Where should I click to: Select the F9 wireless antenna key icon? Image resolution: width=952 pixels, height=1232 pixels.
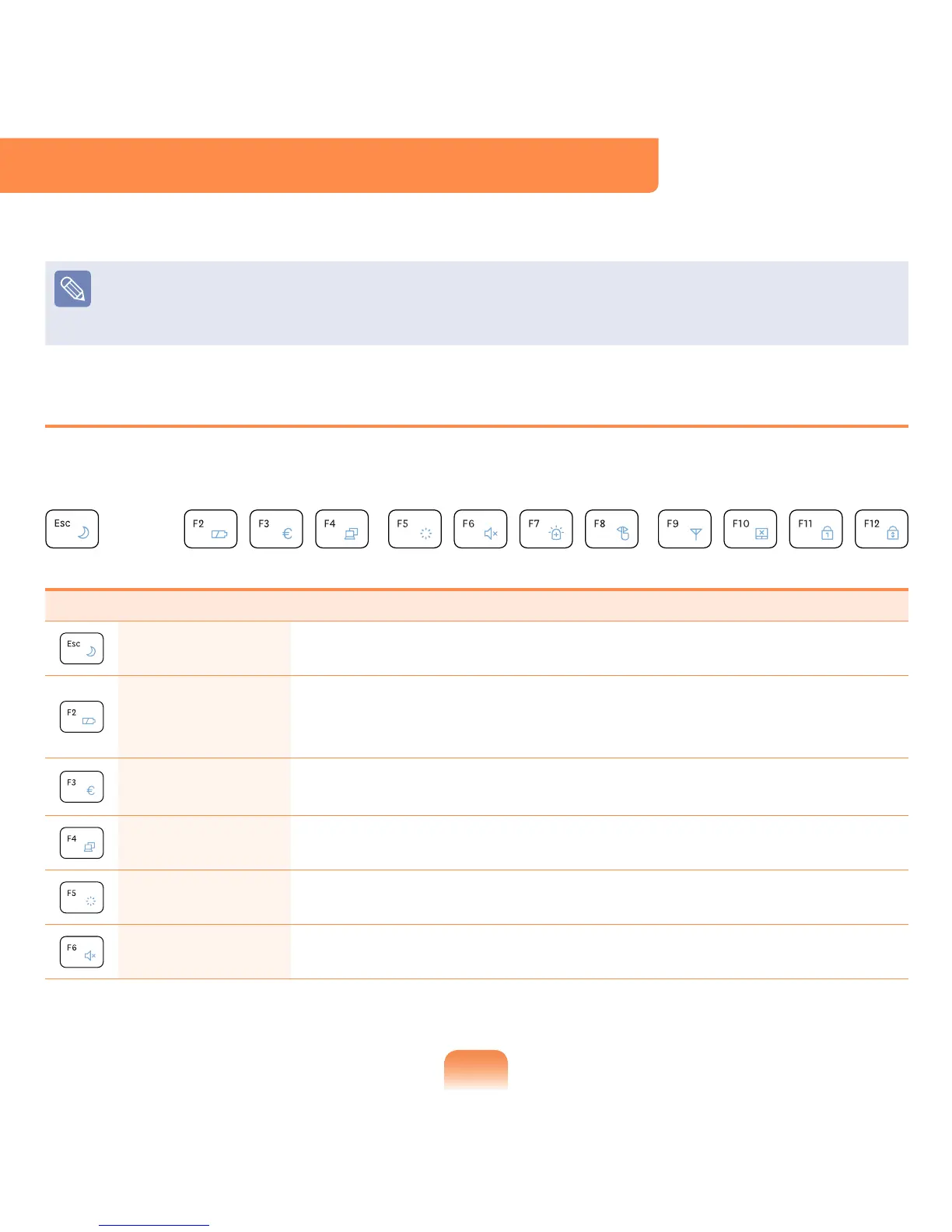(x=684, y=529)
